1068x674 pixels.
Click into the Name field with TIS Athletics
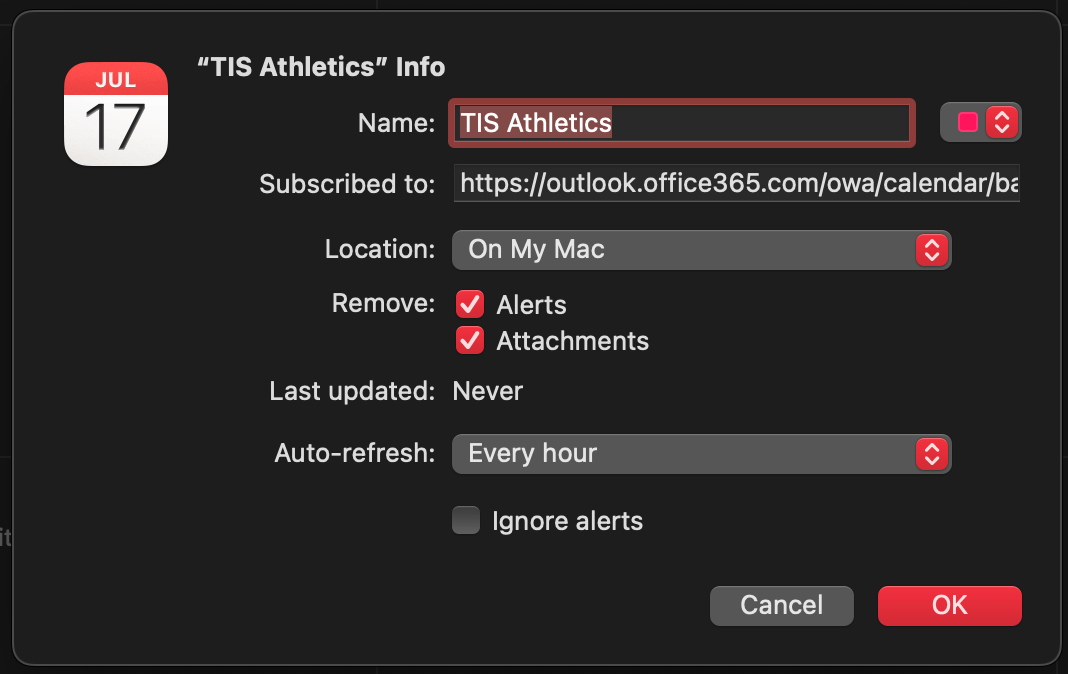[x=680, y=123]
